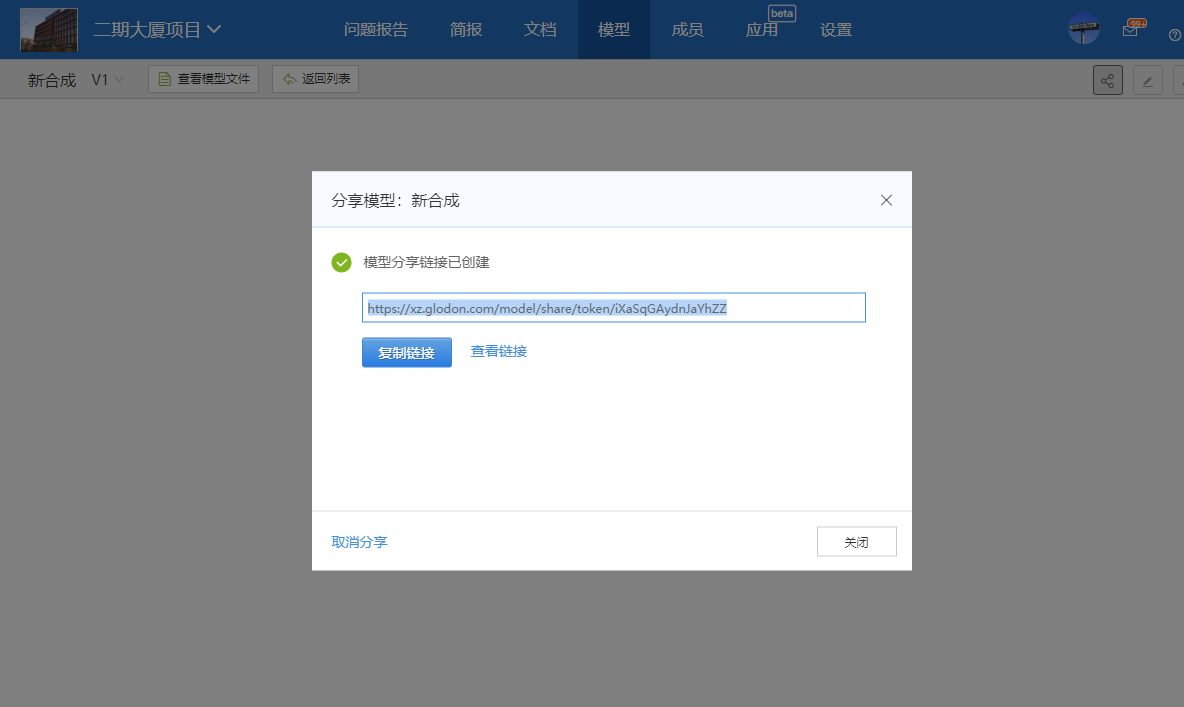Screen dimensions: 1184x707
Task: Open the user avatar profile
Action: 1083,29
